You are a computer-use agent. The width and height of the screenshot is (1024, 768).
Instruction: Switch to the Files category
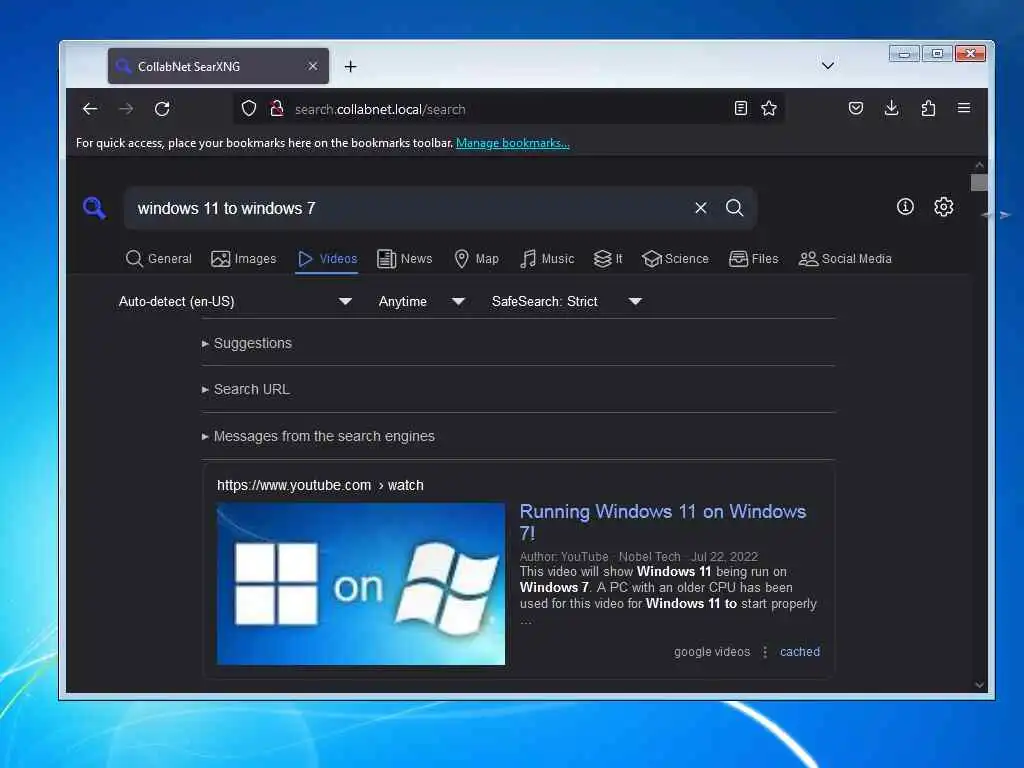(754, 259)
